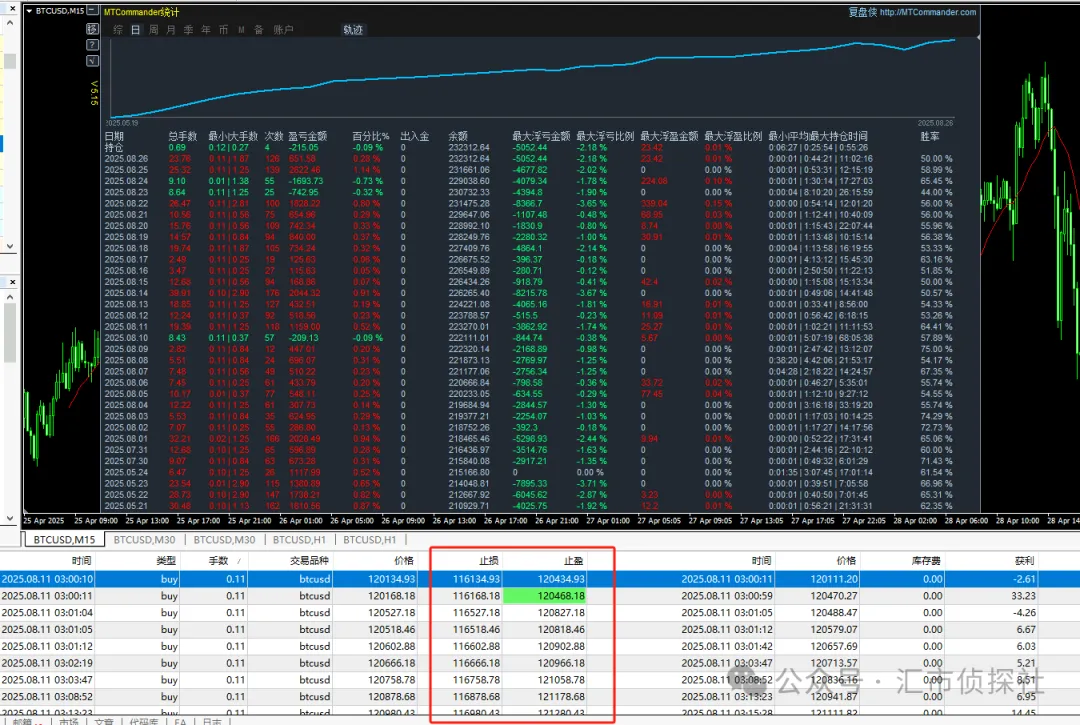Viewport: 1080px width, 725px height.
Task: Click the 持仓 open positions row
Action: tap(116, 147)
